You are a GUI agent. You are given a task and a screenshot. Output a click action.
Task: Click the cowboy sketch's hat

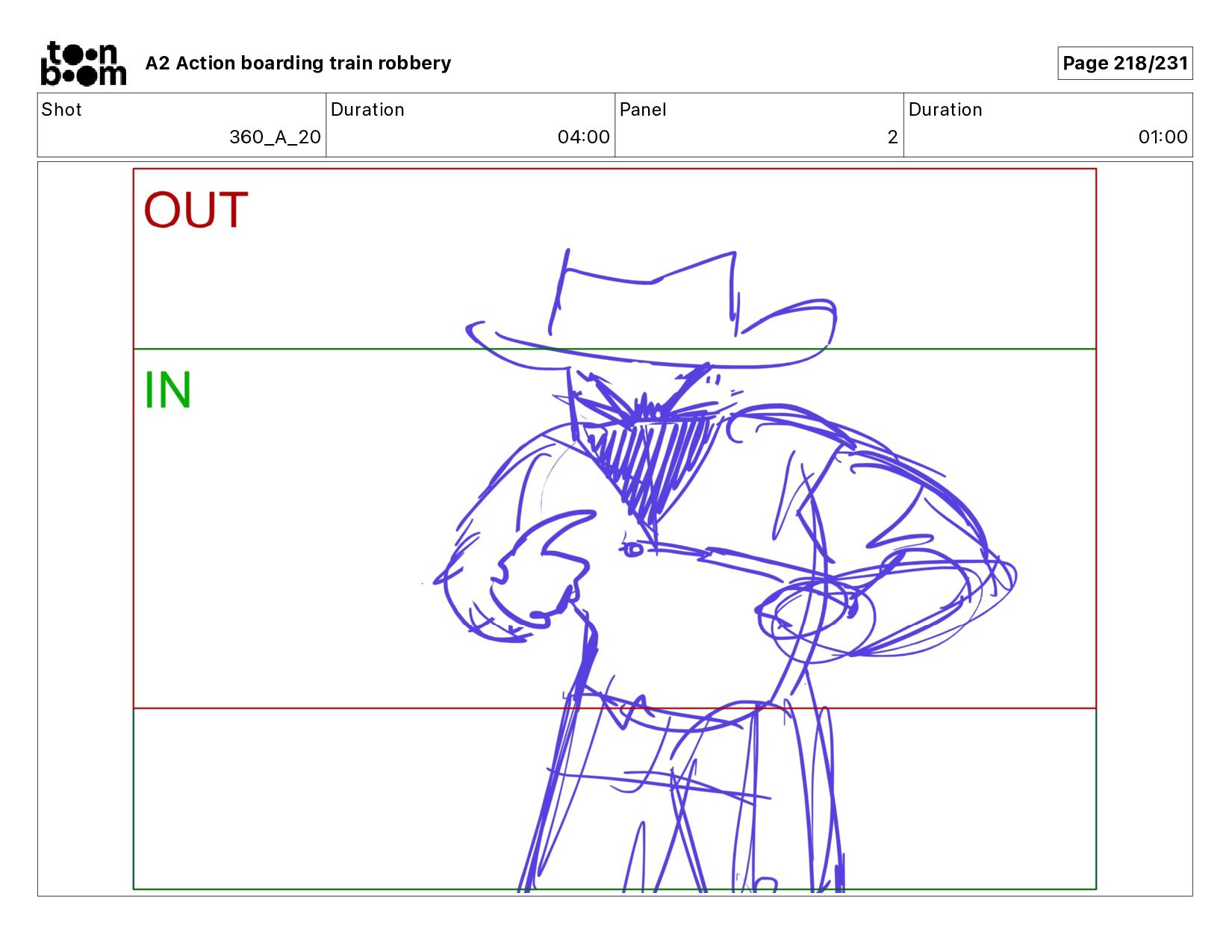[x=651, y=310]
